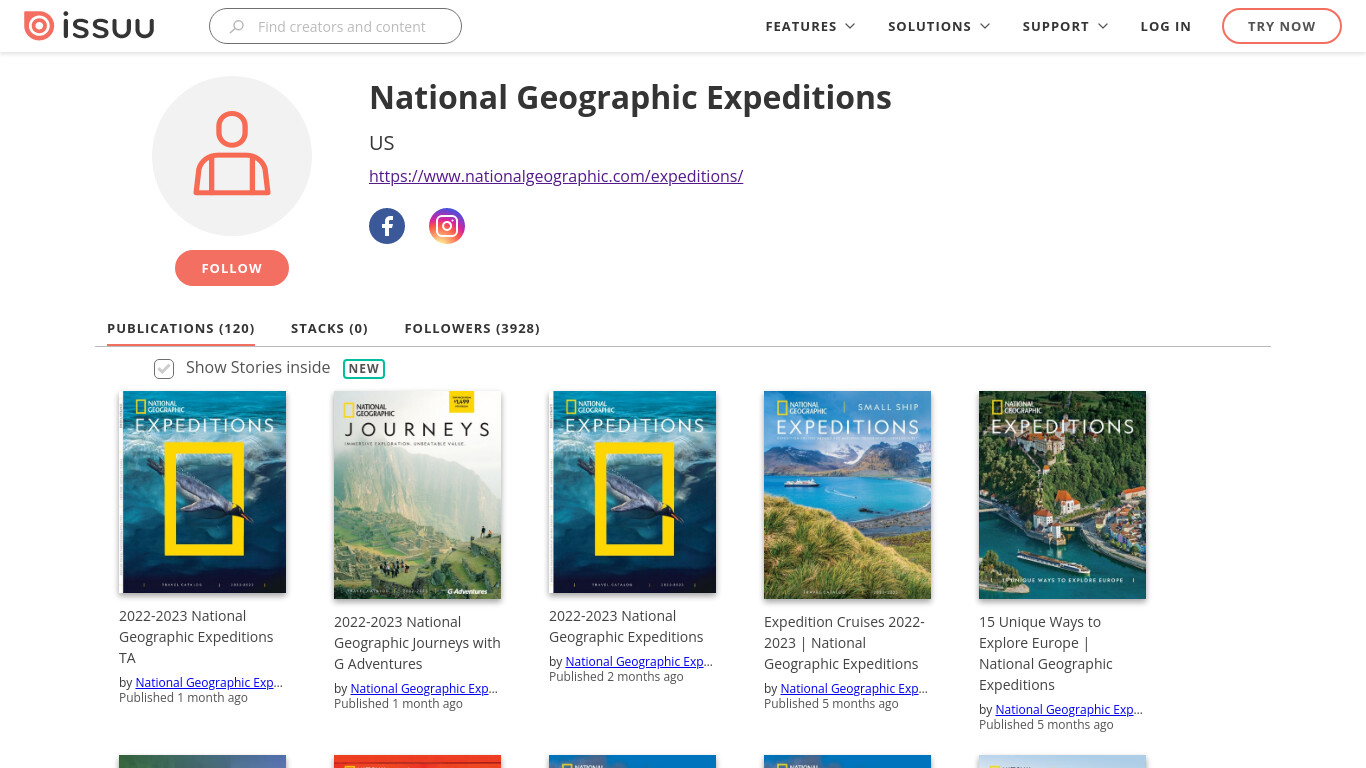Click 'Published 2 months ago' text
Viewport: 1366px width, 768px height.
click(x=616, y=677)
